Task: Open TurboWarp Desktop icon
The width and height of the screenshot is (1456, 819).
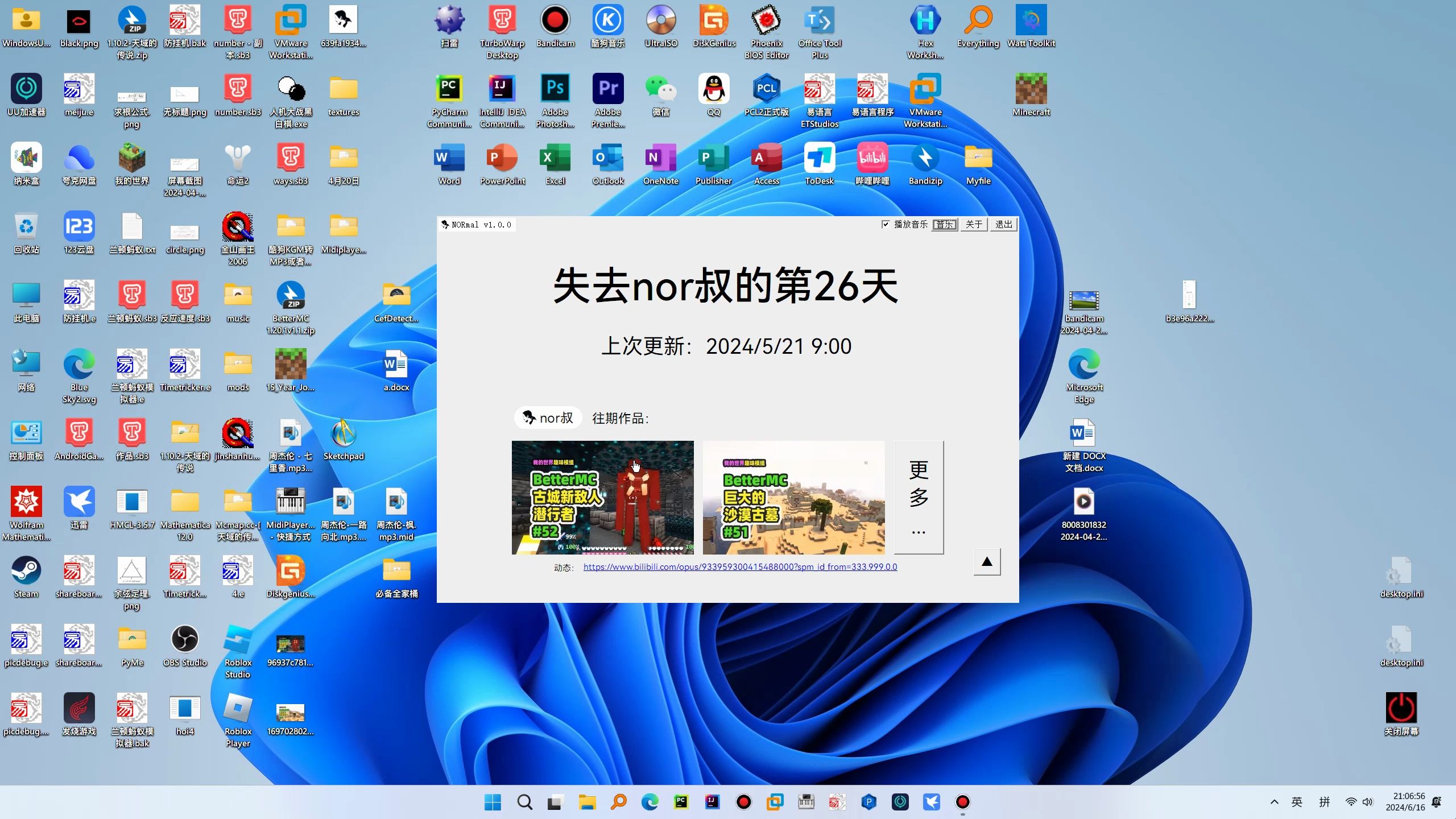Action: click(502, 33)
